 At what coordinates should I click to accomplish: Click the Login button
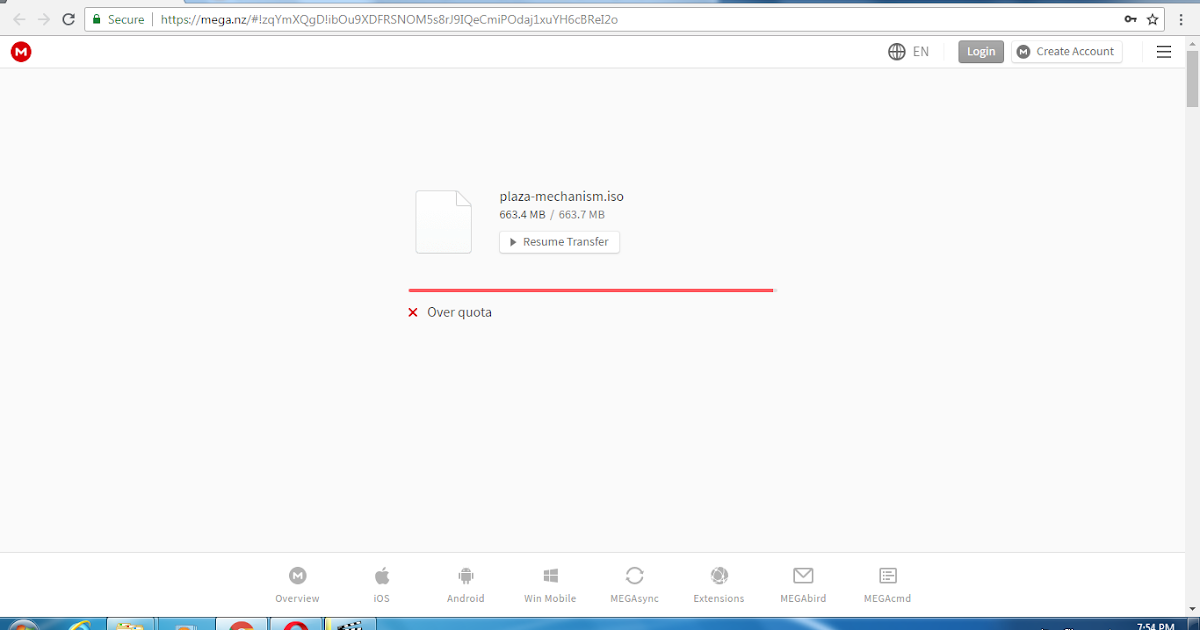(x=981, y=52)
